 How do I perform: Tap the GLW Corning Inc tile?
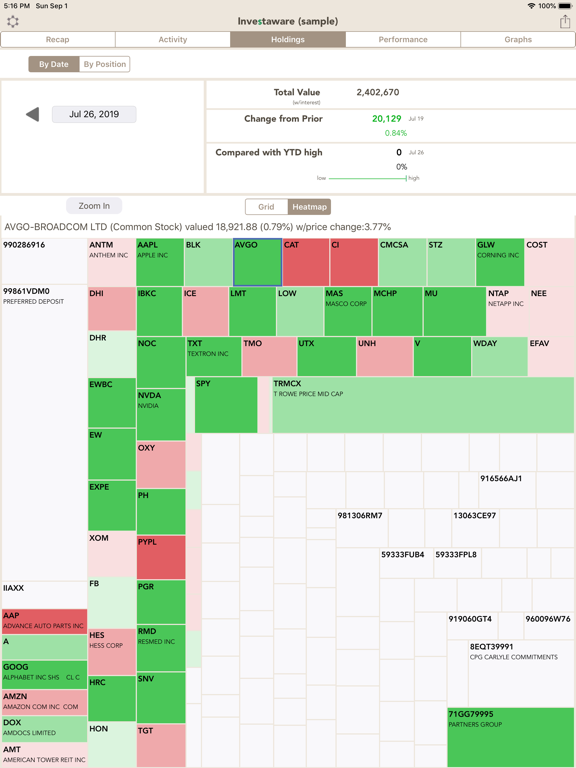500,262
